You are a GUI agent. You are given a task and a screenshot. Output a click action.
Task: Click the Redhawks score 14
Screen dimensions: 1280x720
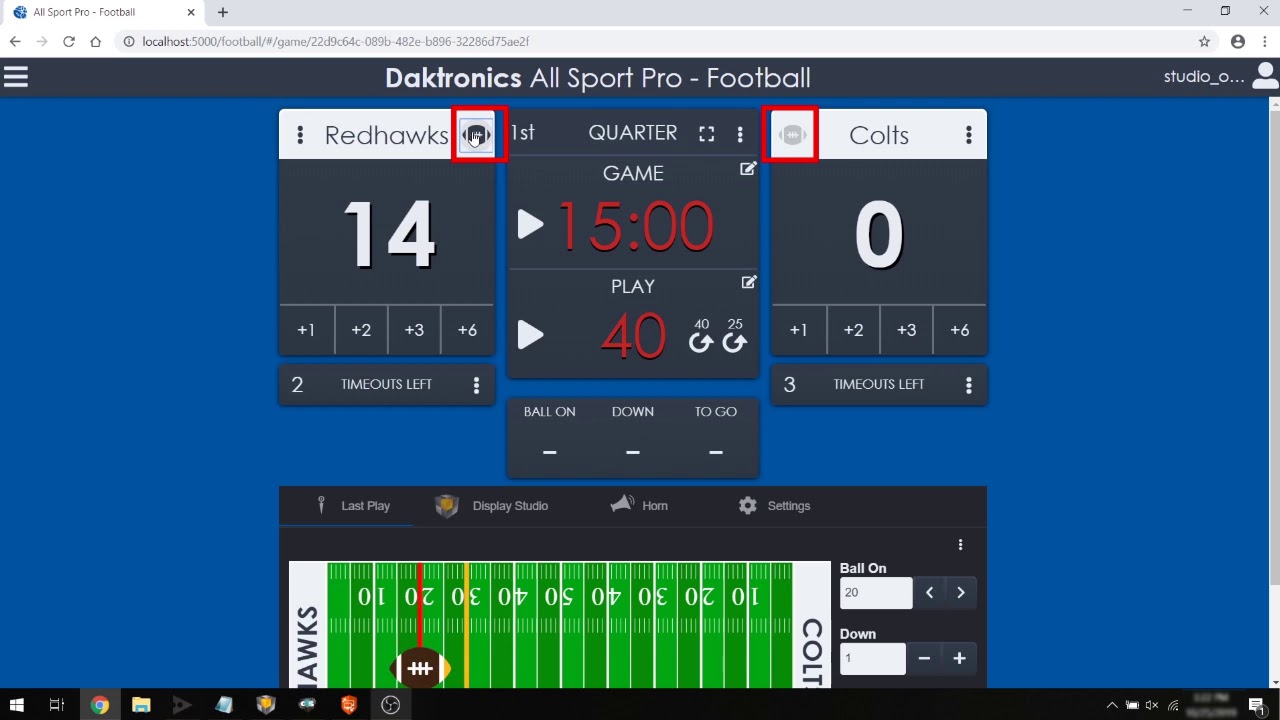[x=389, y=235]
